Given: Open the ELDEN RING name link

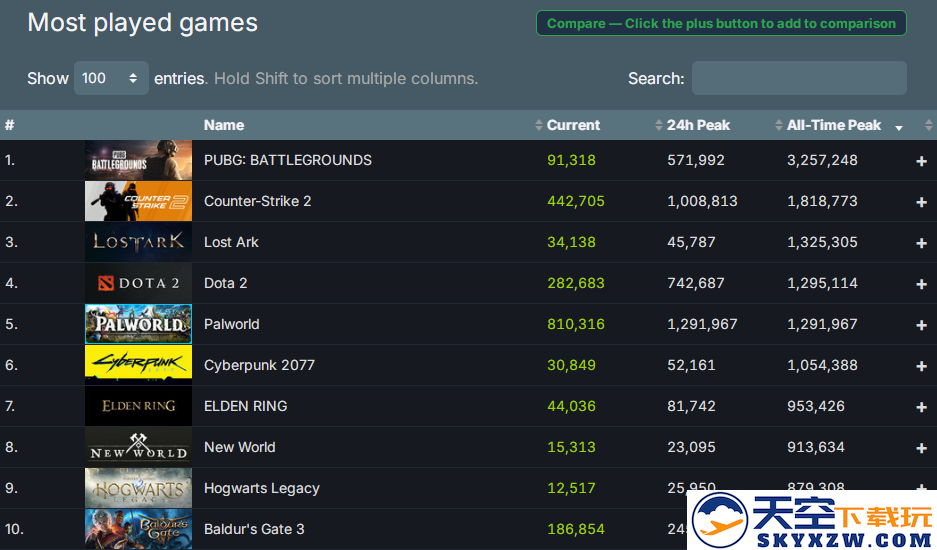Looking at the screenshot, I should tap(246, 406).
